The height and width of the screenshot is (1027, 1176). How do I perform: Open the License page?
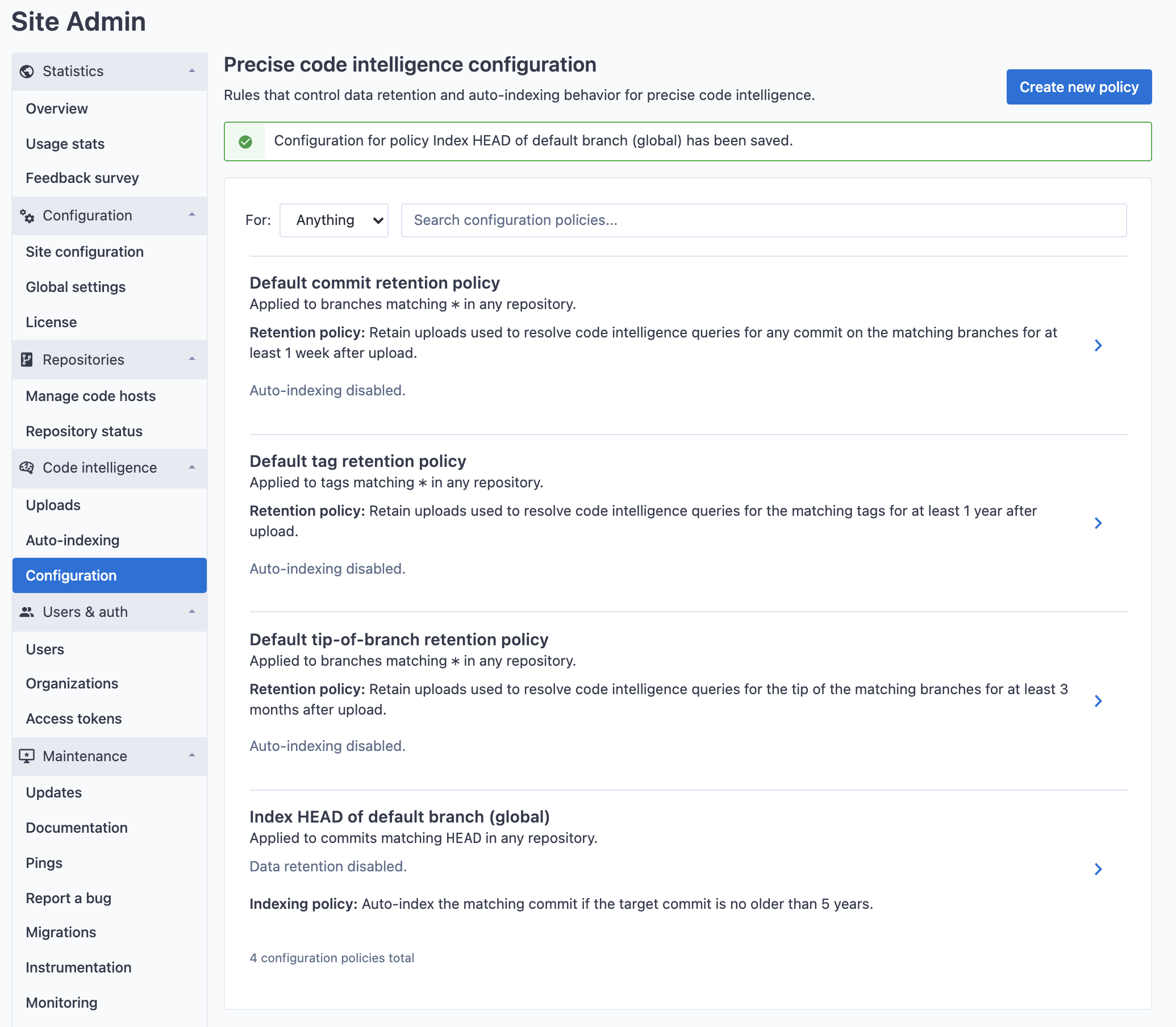click(x=51, y=322)
